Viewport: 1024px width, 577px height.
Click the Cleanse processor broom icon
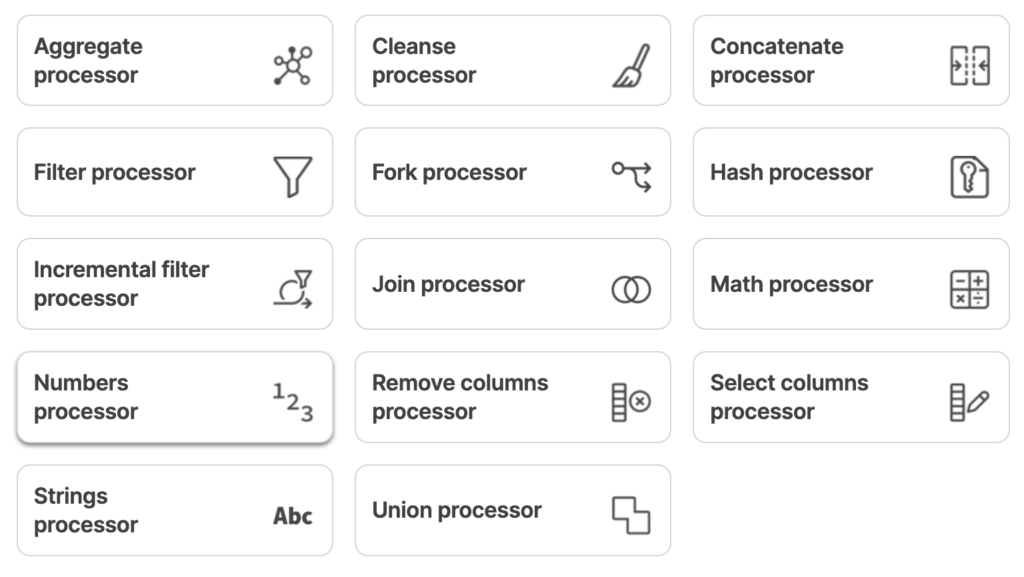pos(631,65)
